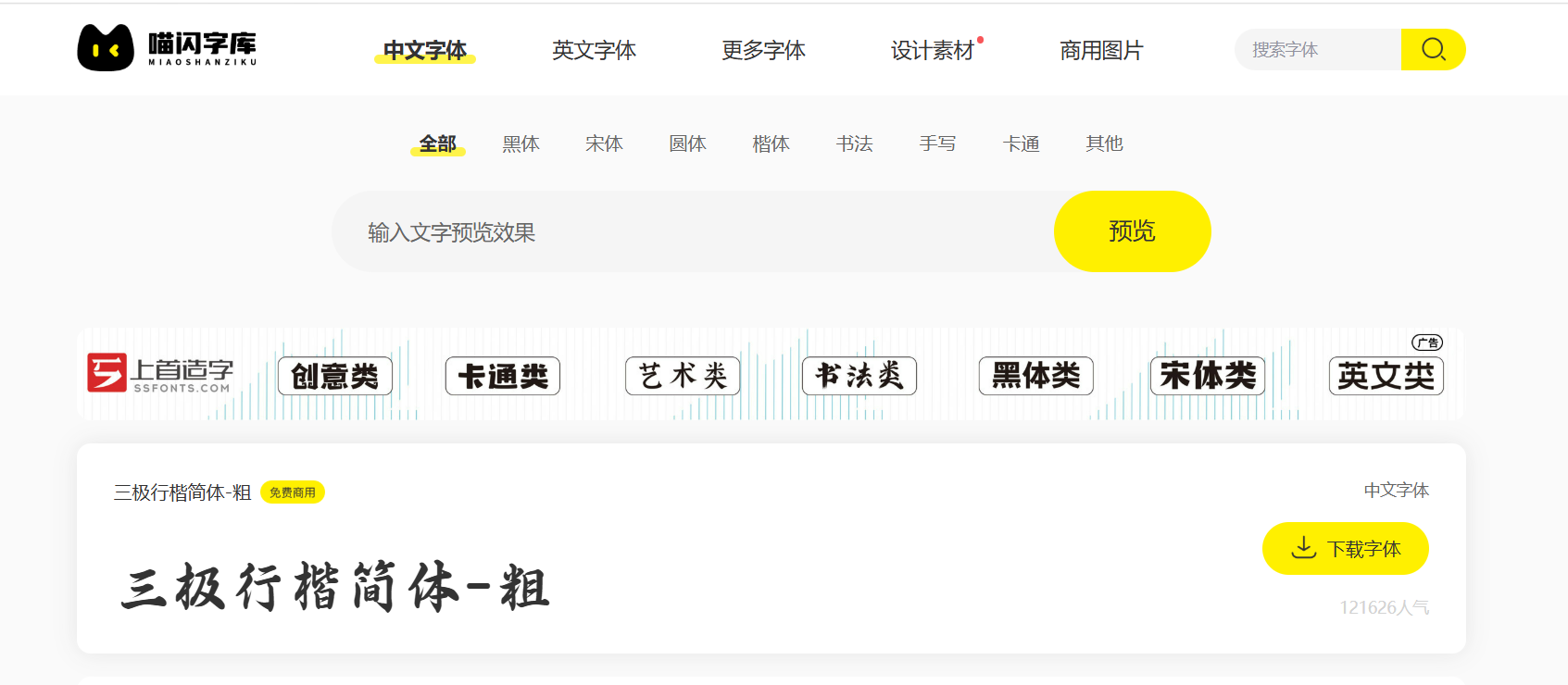Click the 输入文字预览效果 preview text field
Viewport: 1568px width, 685px height.
(693, 231)
